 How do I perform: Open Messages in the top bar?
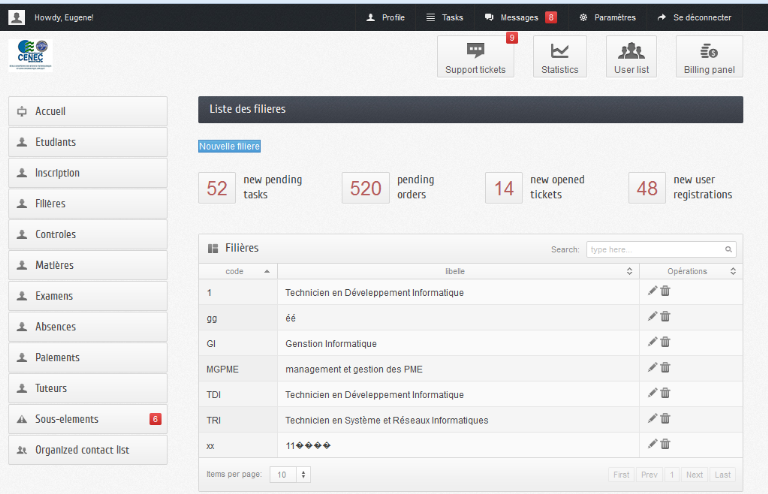click(520, 17)
